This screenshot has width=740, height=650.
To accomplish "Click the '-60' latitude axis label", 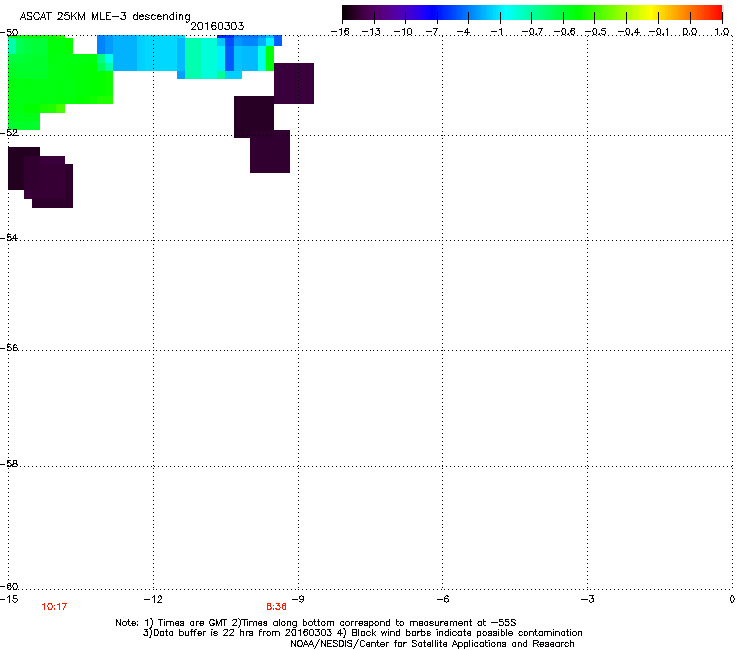I will 9,587.
